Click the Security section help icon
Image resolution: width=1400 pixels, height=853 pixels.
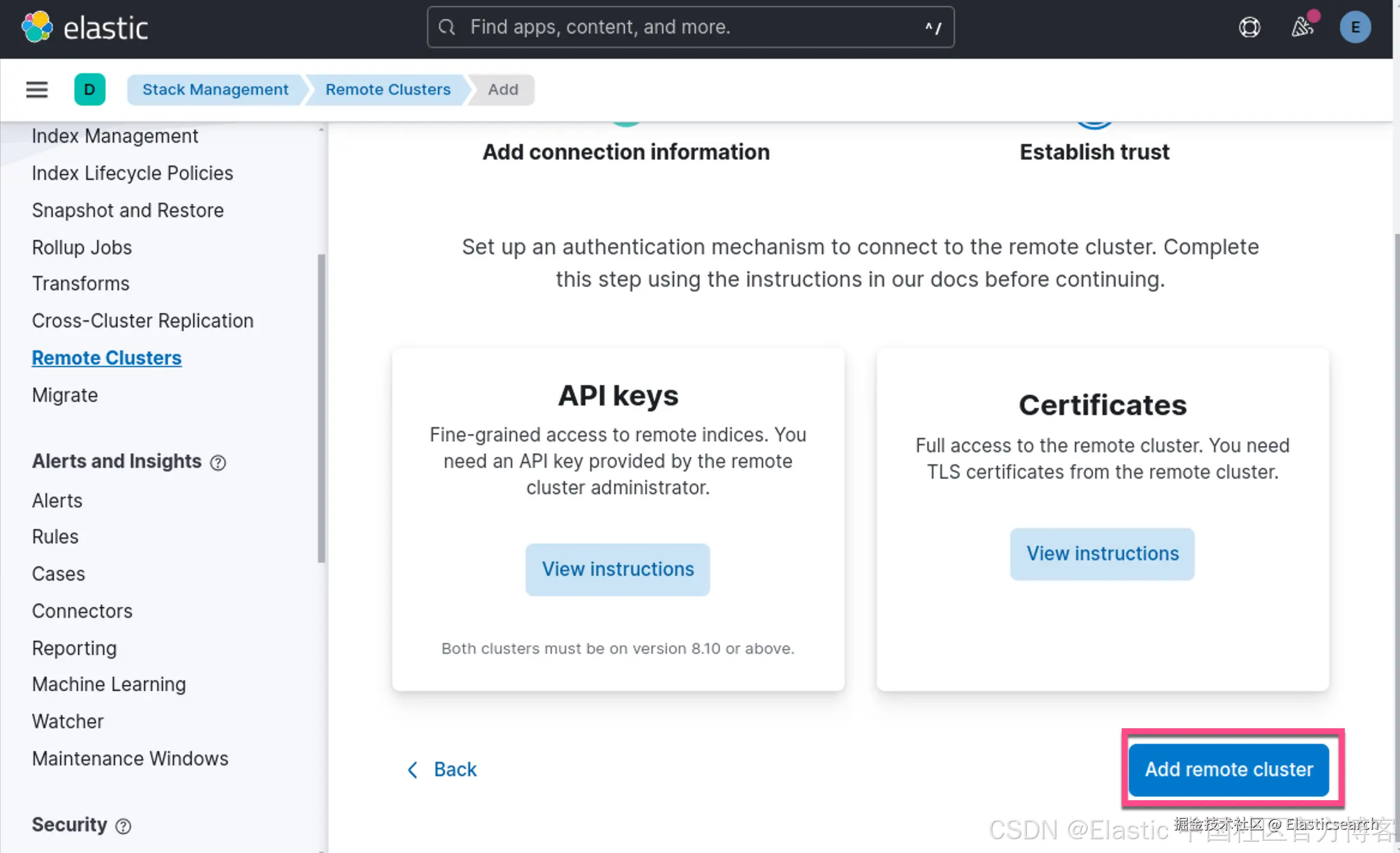tap(123, 827)
